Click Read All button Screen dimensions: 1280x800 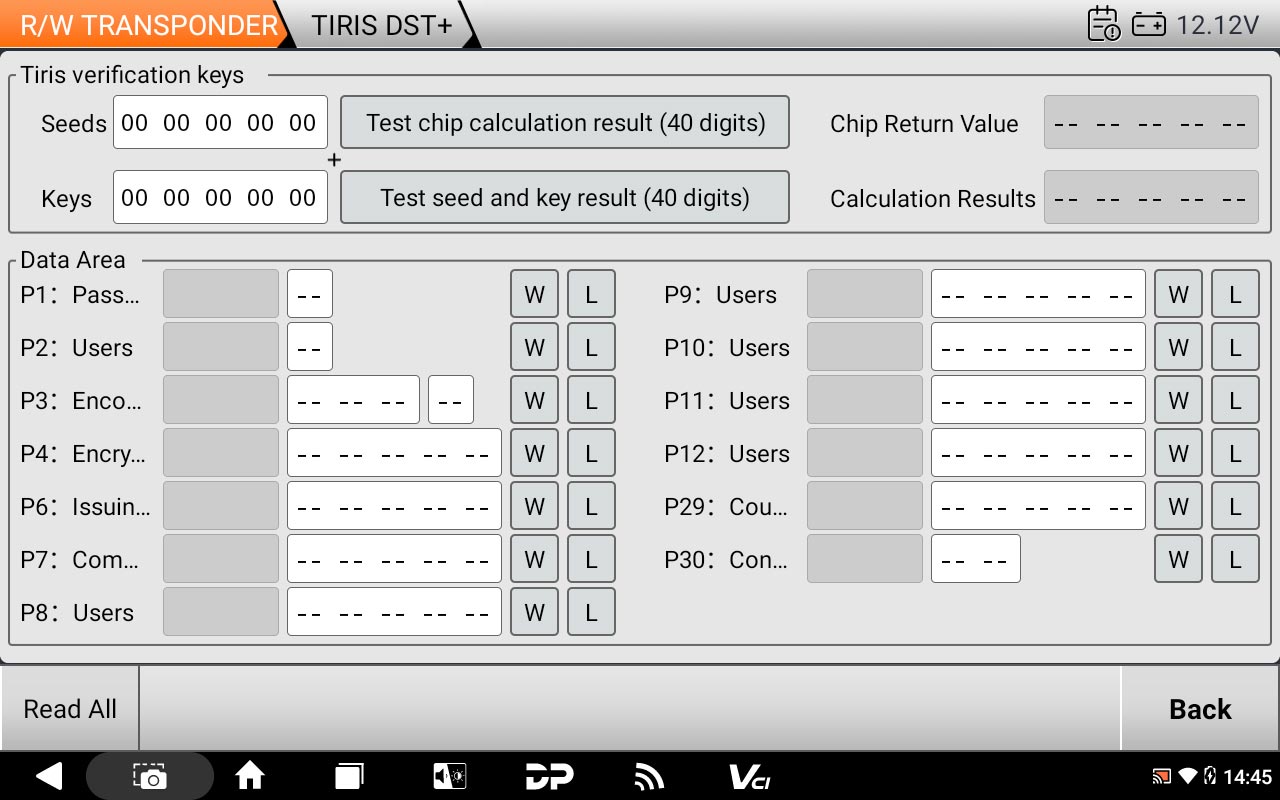tap(70, 709)
